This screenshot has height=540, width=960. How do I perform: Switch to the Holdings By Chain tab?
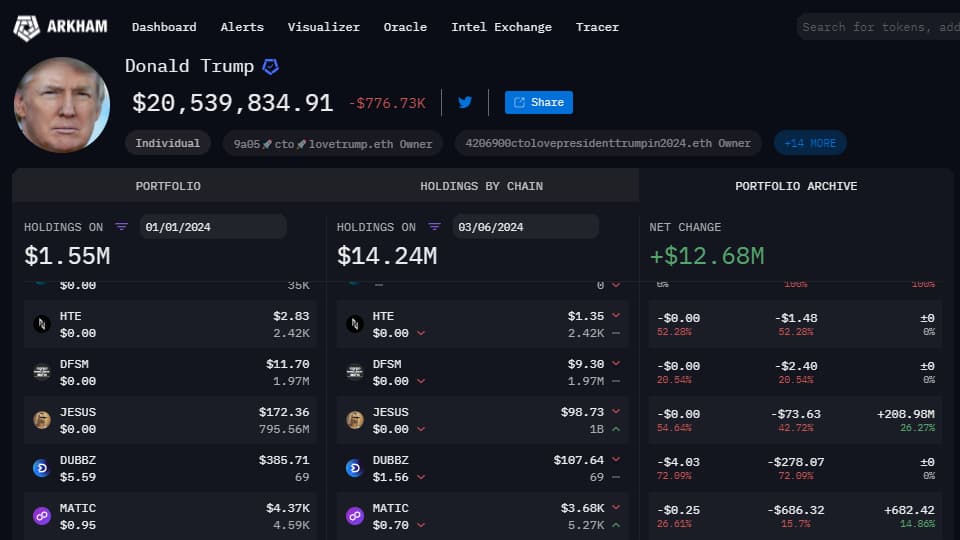pos(481,186)
